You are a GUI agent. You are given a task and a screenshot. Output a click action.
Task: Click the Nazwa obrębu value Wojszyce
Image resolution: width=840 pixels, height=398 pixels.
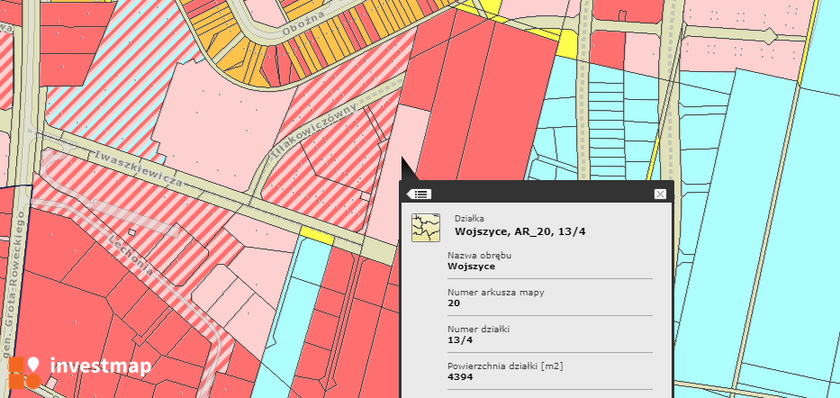[x=471, y=266]
